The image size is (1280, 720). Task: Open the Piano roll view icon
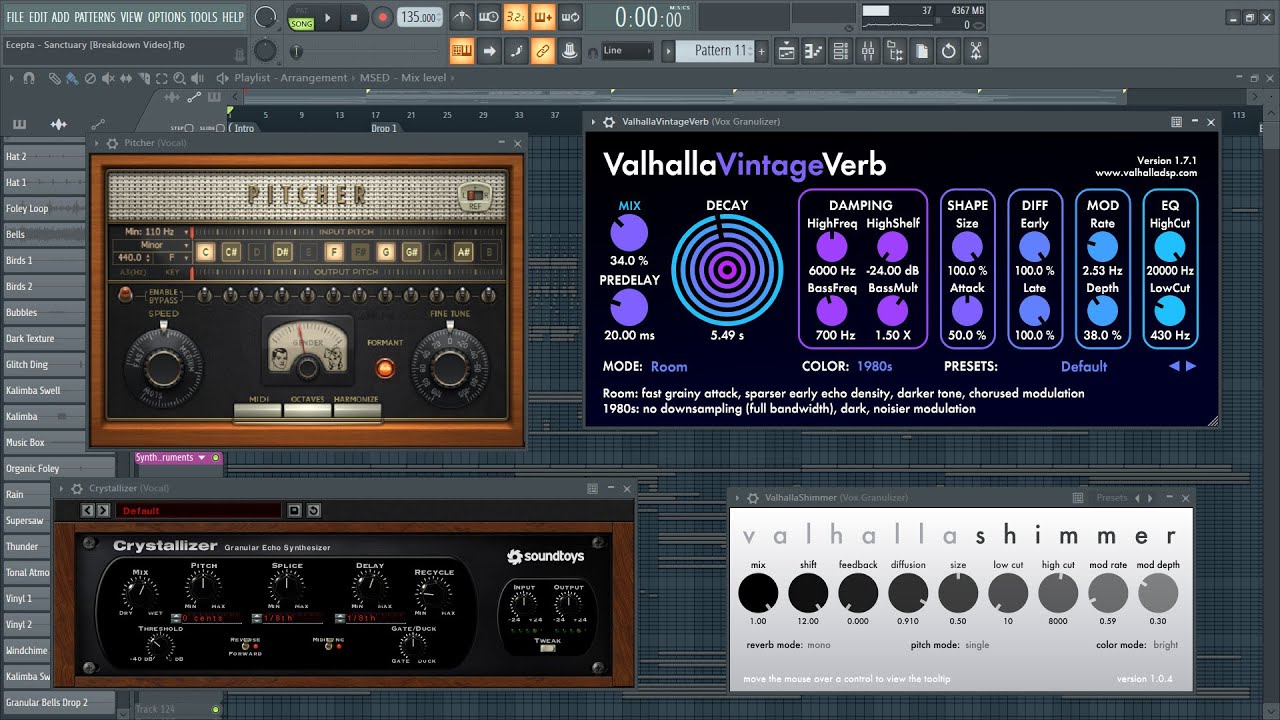click(814, 50)
